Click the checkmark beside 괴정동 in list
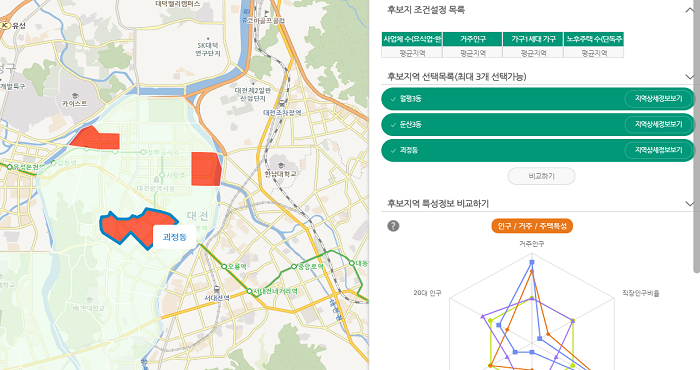700x370 pixels. click(x=393, y=151)
